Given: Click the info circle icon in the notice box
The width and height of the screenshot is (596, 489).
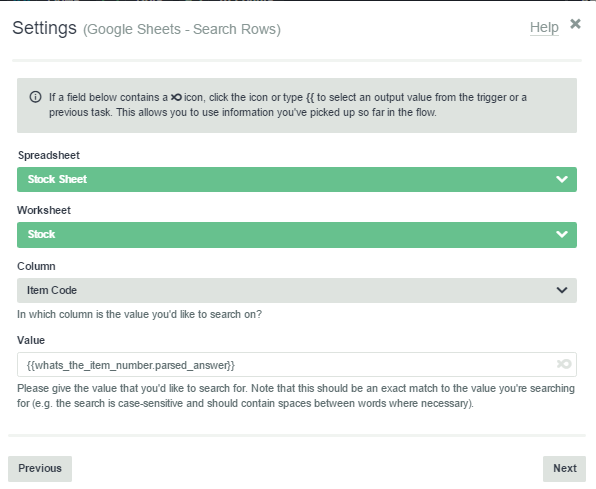Looking at the screenshot, I should point(35,97).
